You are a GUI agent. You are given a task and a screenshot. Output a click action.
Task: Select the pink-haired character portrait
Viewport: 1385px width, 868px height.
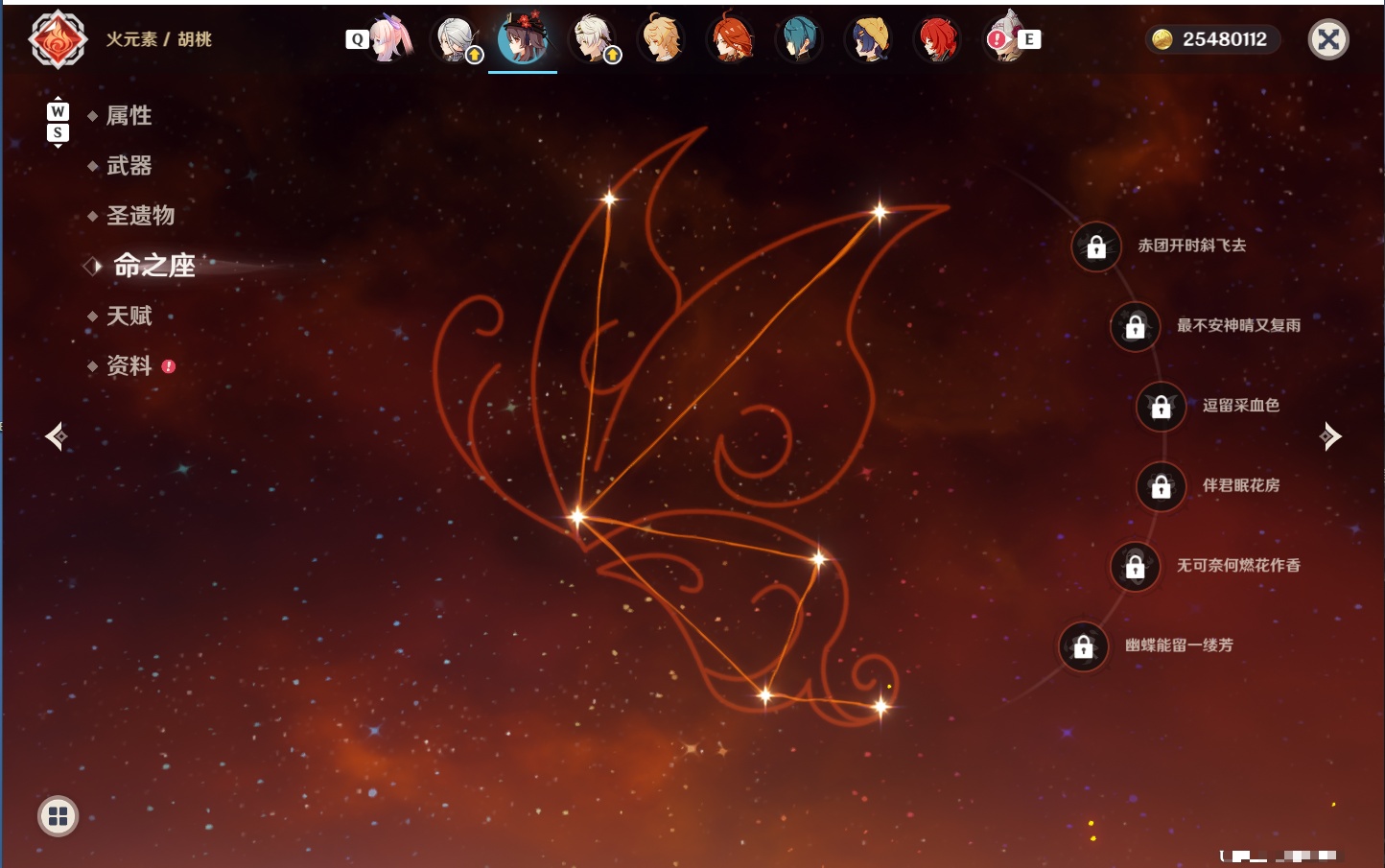point(390,38)
